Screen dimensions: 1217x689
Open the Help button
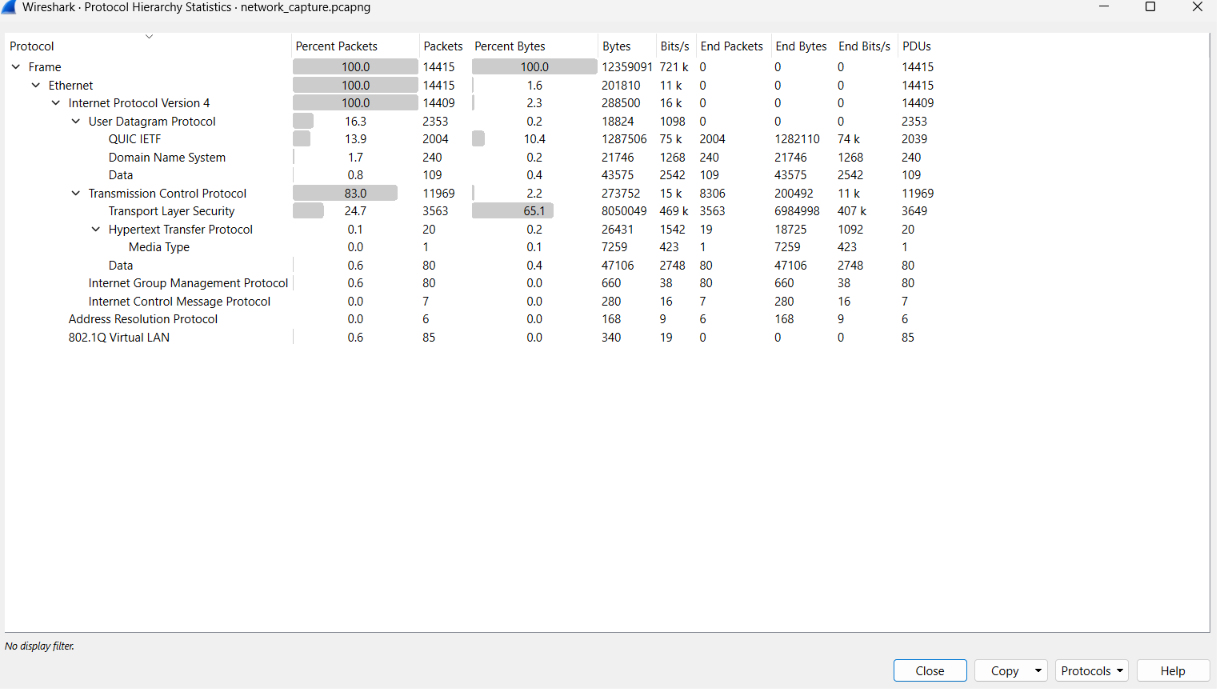pyautogui.click(x=1173, y=671)
